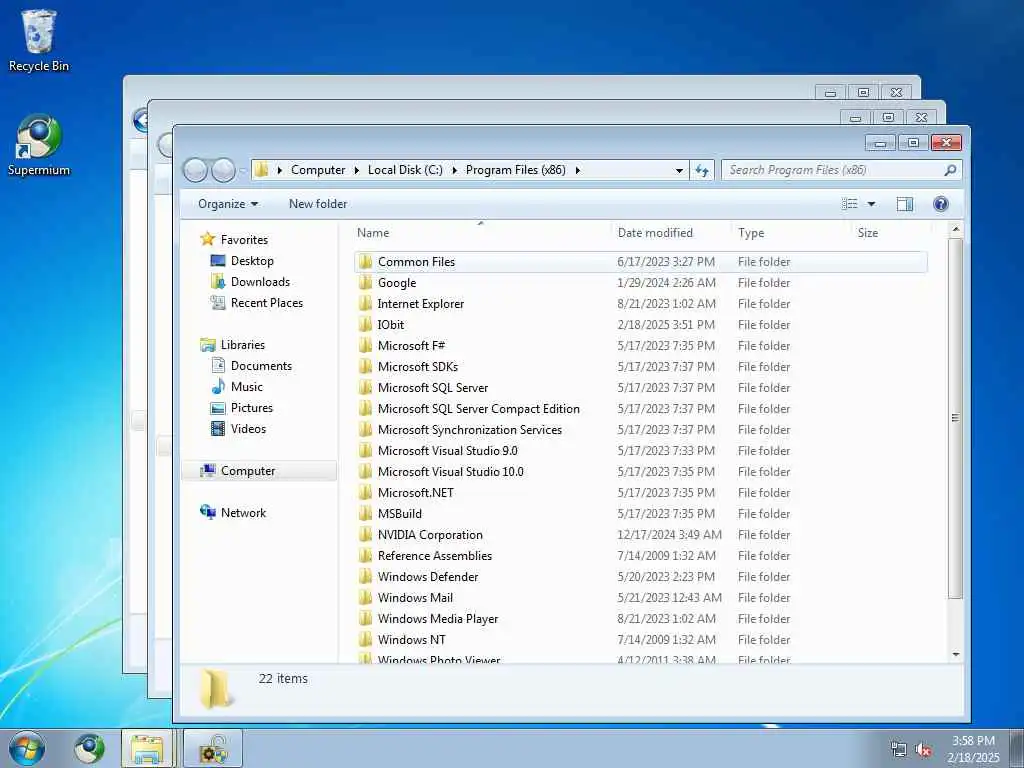The height and width of the screenshot is (768, 1024).
Task: Change the view using the view icon
Action: 850,204
